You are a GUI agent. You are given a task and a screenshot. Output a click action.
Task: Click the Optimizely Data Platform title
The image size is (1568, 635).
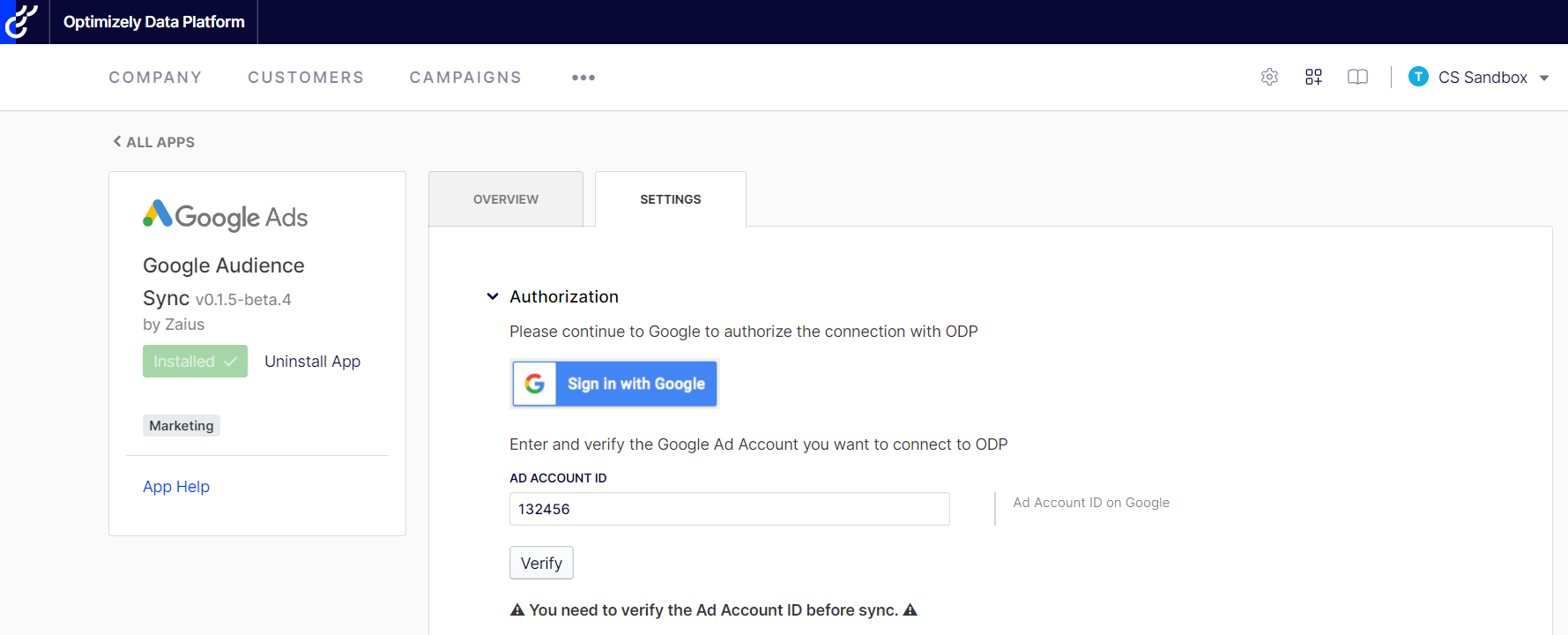coord(154,22)
